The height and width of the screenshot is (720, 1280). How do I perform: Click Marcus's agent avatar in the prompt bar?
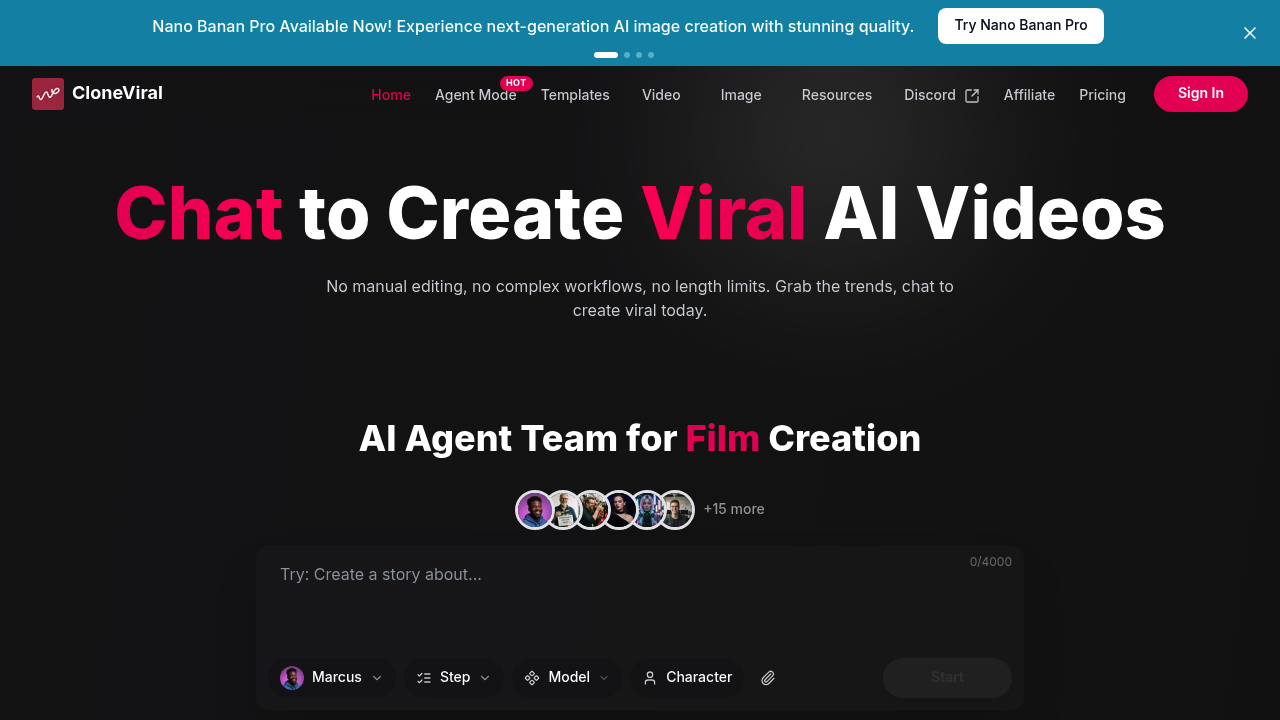click(x=292, y=678)
